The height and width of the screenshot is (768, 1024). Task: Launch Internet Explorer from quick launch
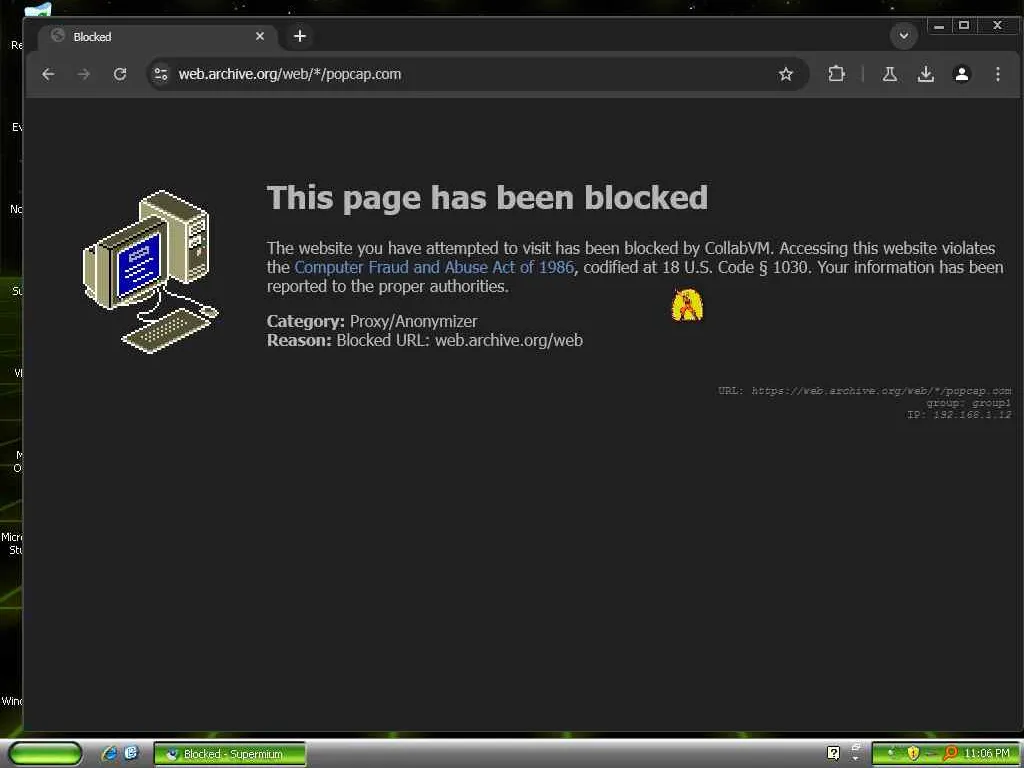tap(110, 754)
